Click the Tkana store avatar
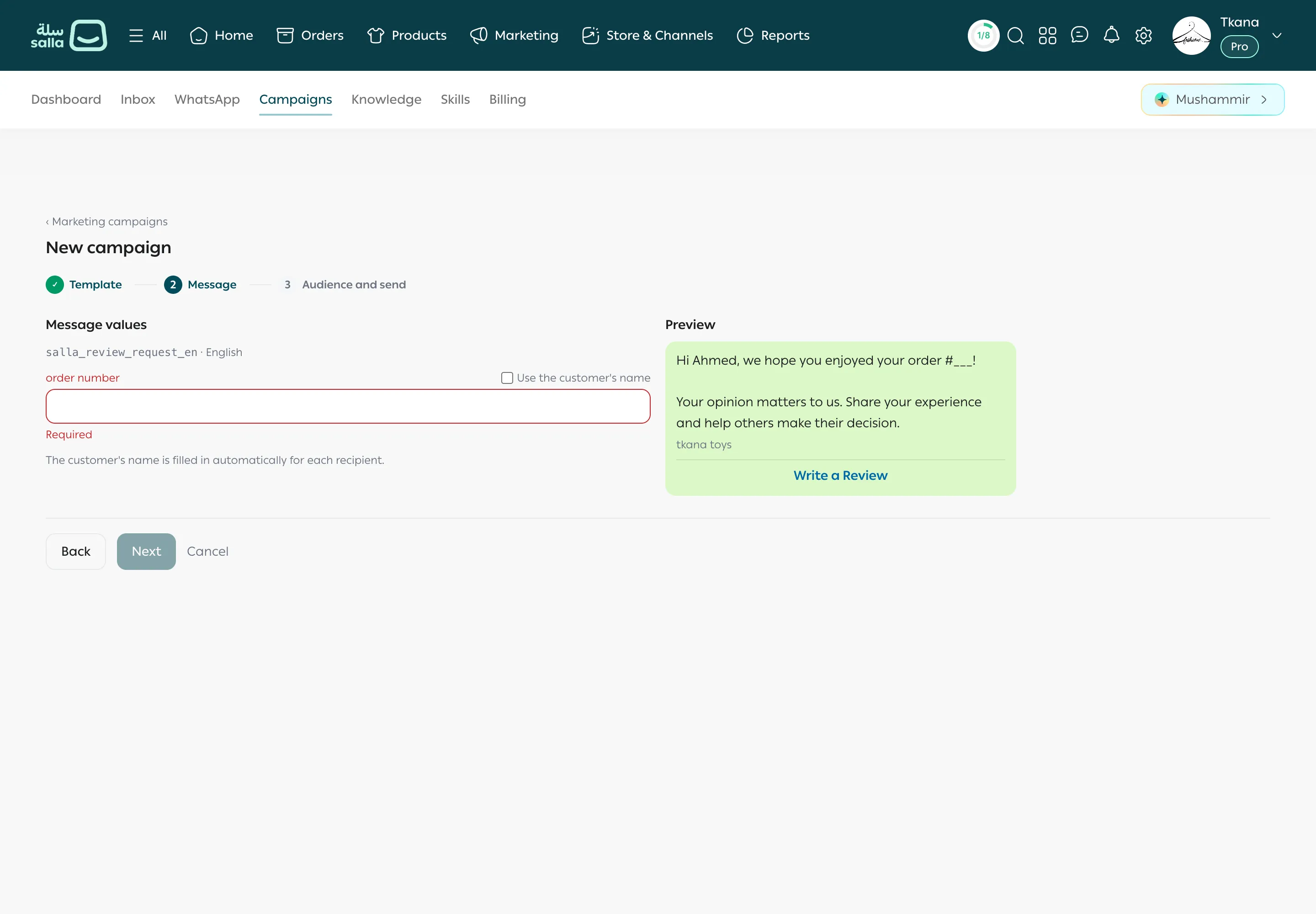 click(x=1192, y=36)
